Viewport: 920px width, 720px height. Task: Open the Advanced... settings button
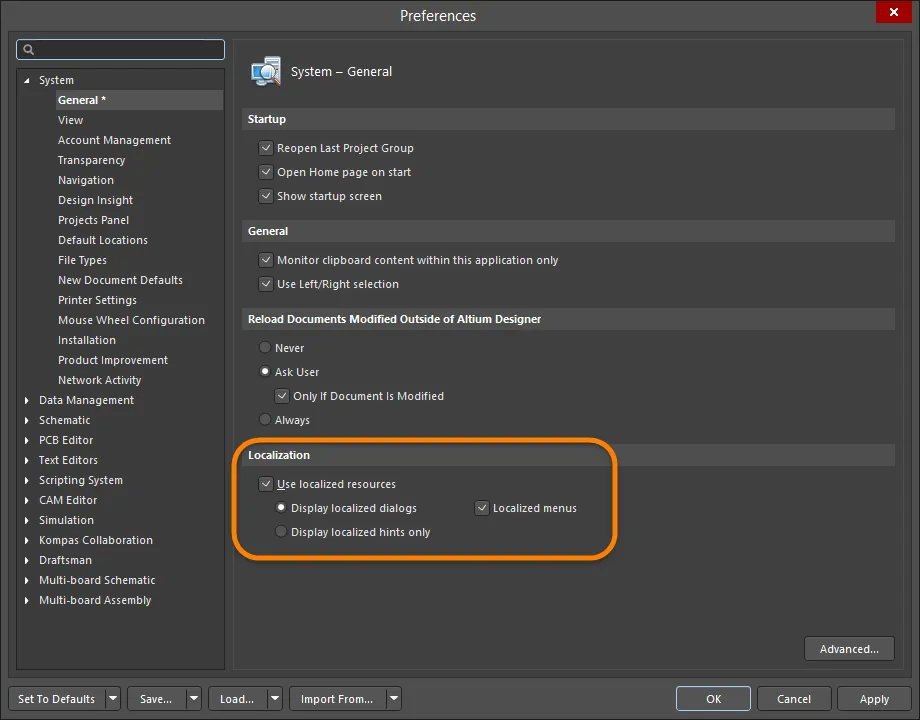click(849, 648)
